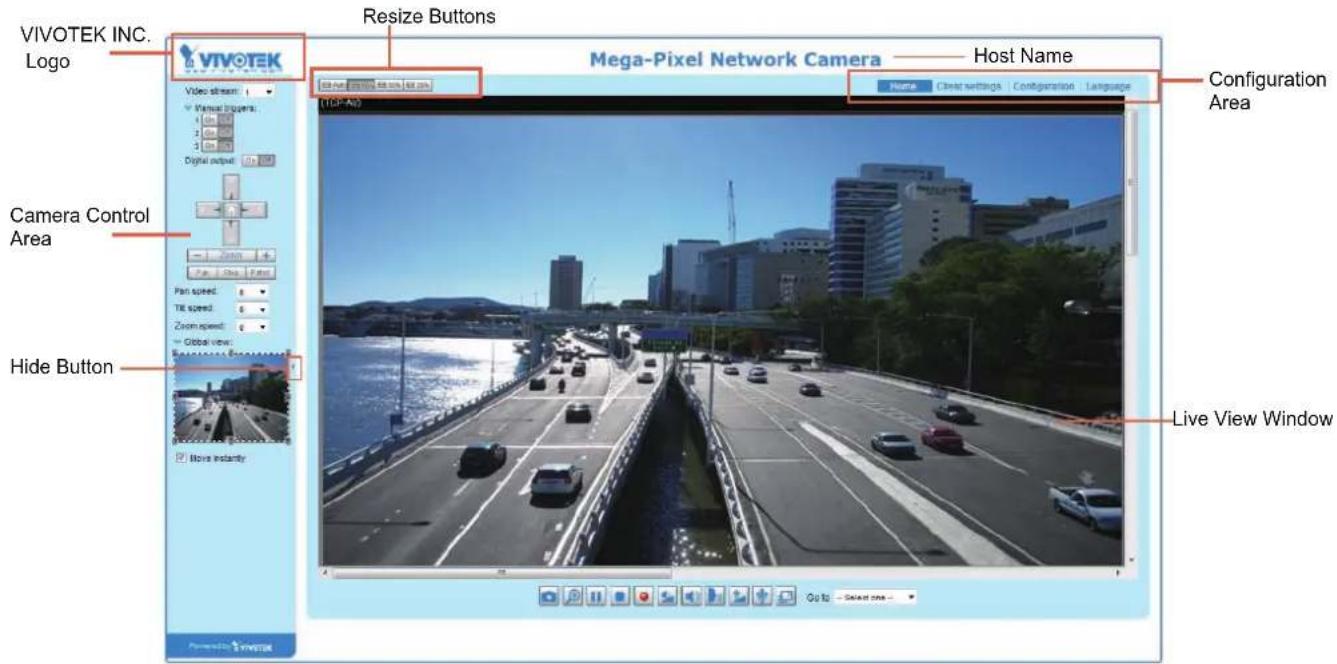Adjust speaker volume icon in toolbar
Viewport: 1337px width, 664px height.
[x=667, y=596]
